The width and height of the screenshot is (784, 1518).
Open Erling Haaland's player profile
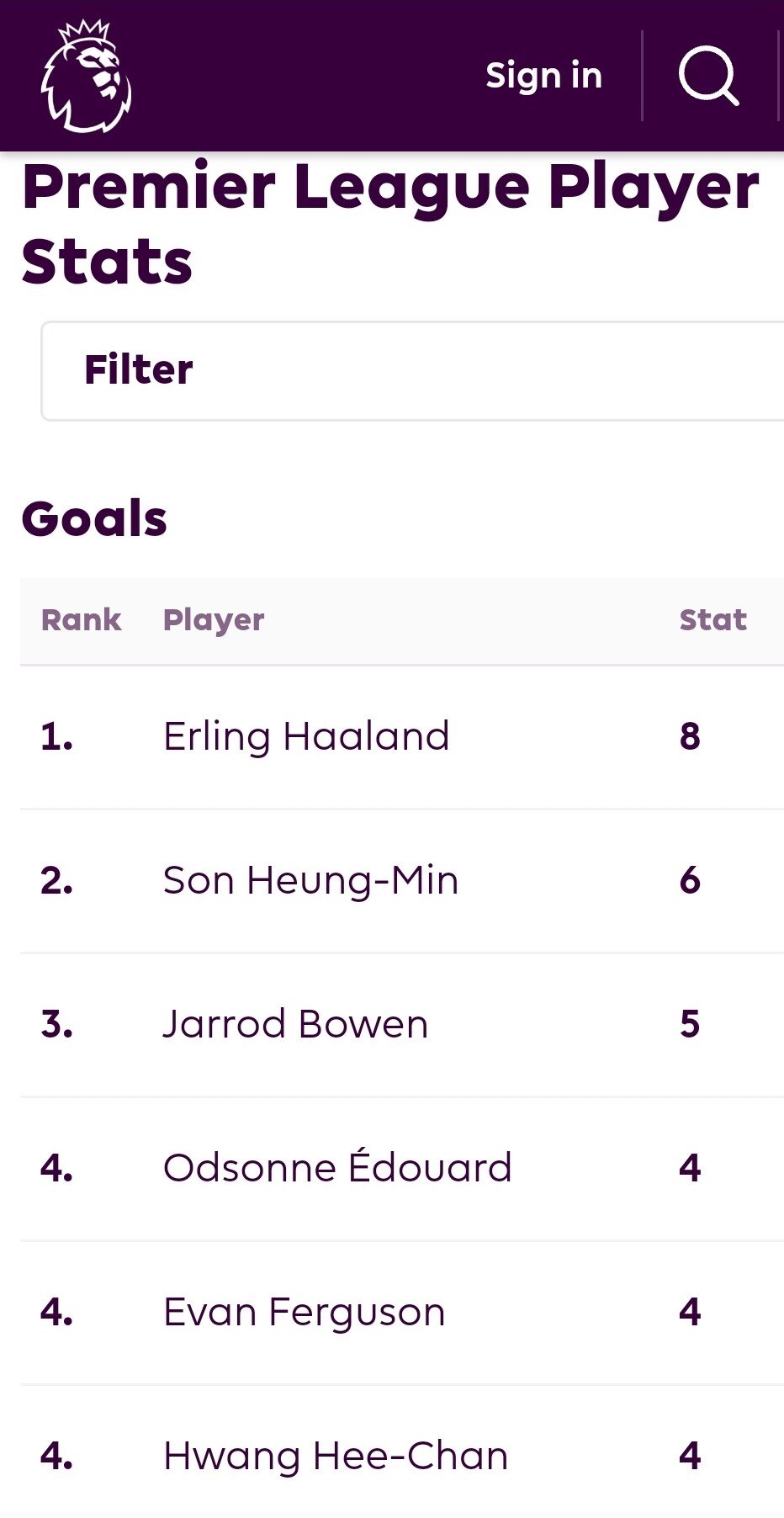[306, 736]
